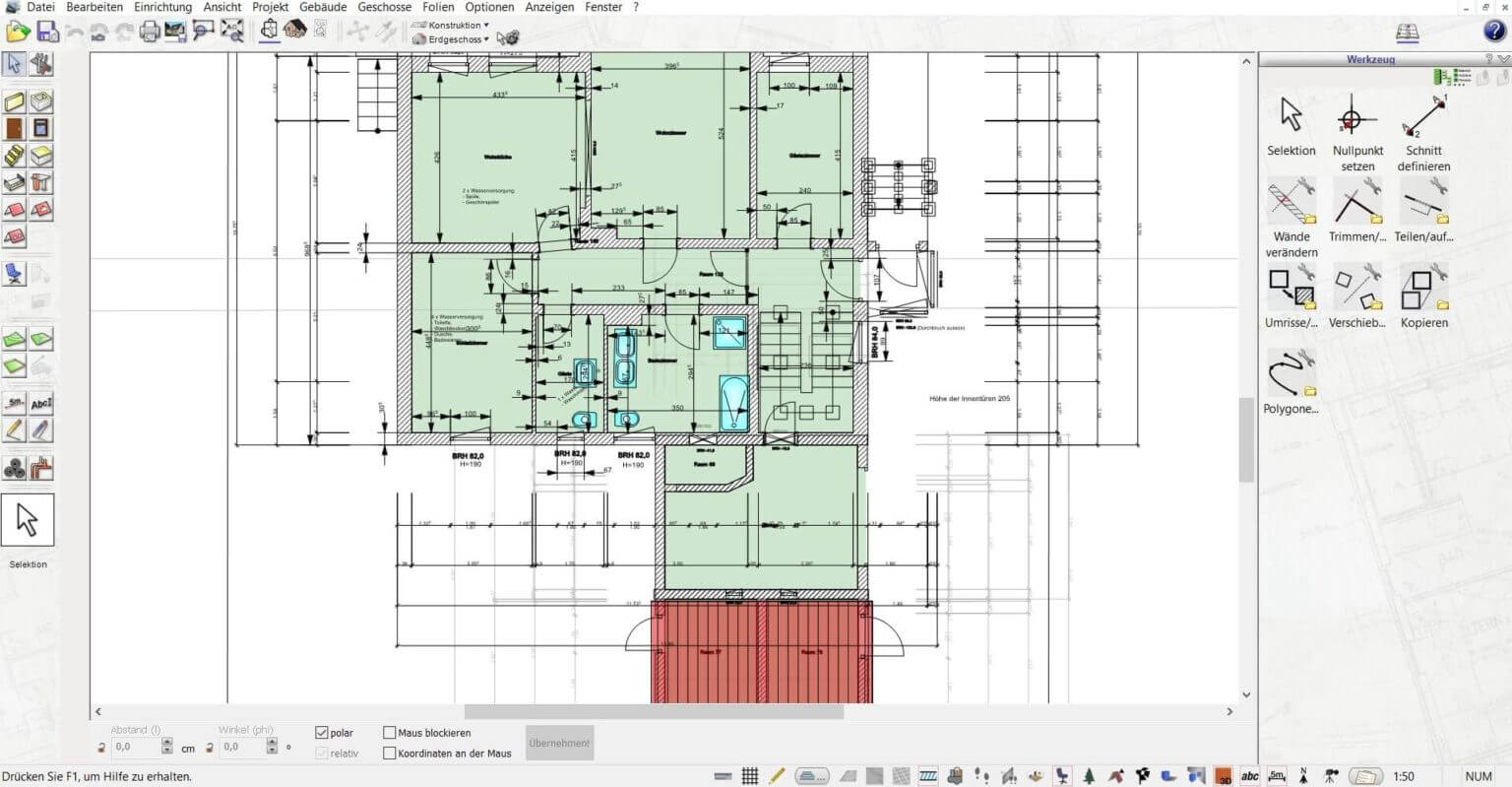Click the vertical scrollbar down arrow
Viewport: 1512px width, 787px height.
(1246, 694)
